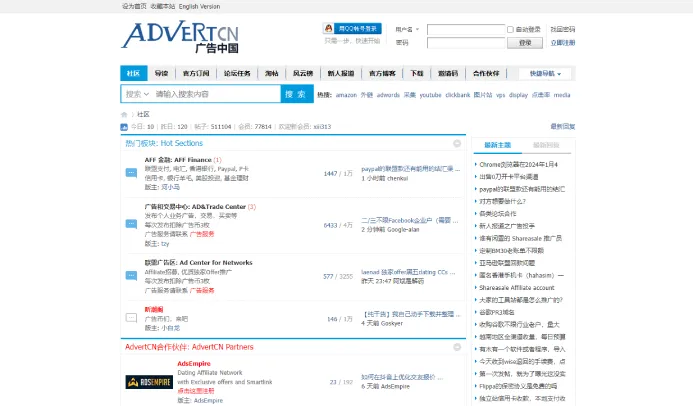Open the 官方博客 nav item
The height and width of the screenshot is (406, 693).
[382, 73]
